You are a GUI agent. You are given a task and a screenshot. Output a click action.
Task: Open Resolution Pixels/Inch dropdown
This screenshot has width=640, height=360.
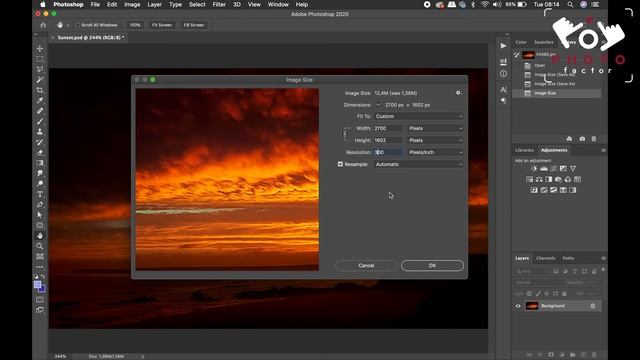(436, 152)
